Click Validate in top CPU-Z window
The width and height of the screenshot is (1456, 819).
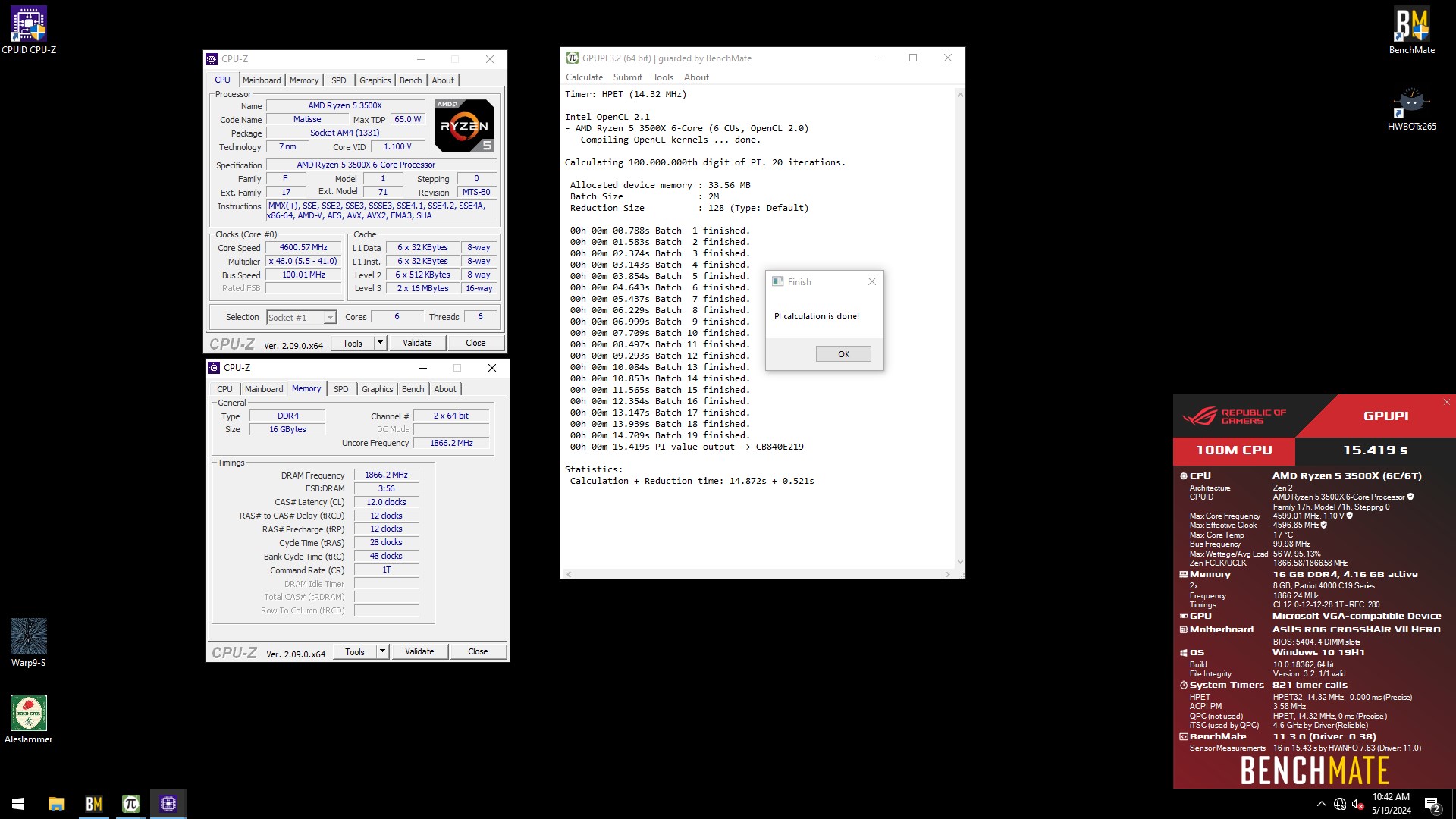417,343
